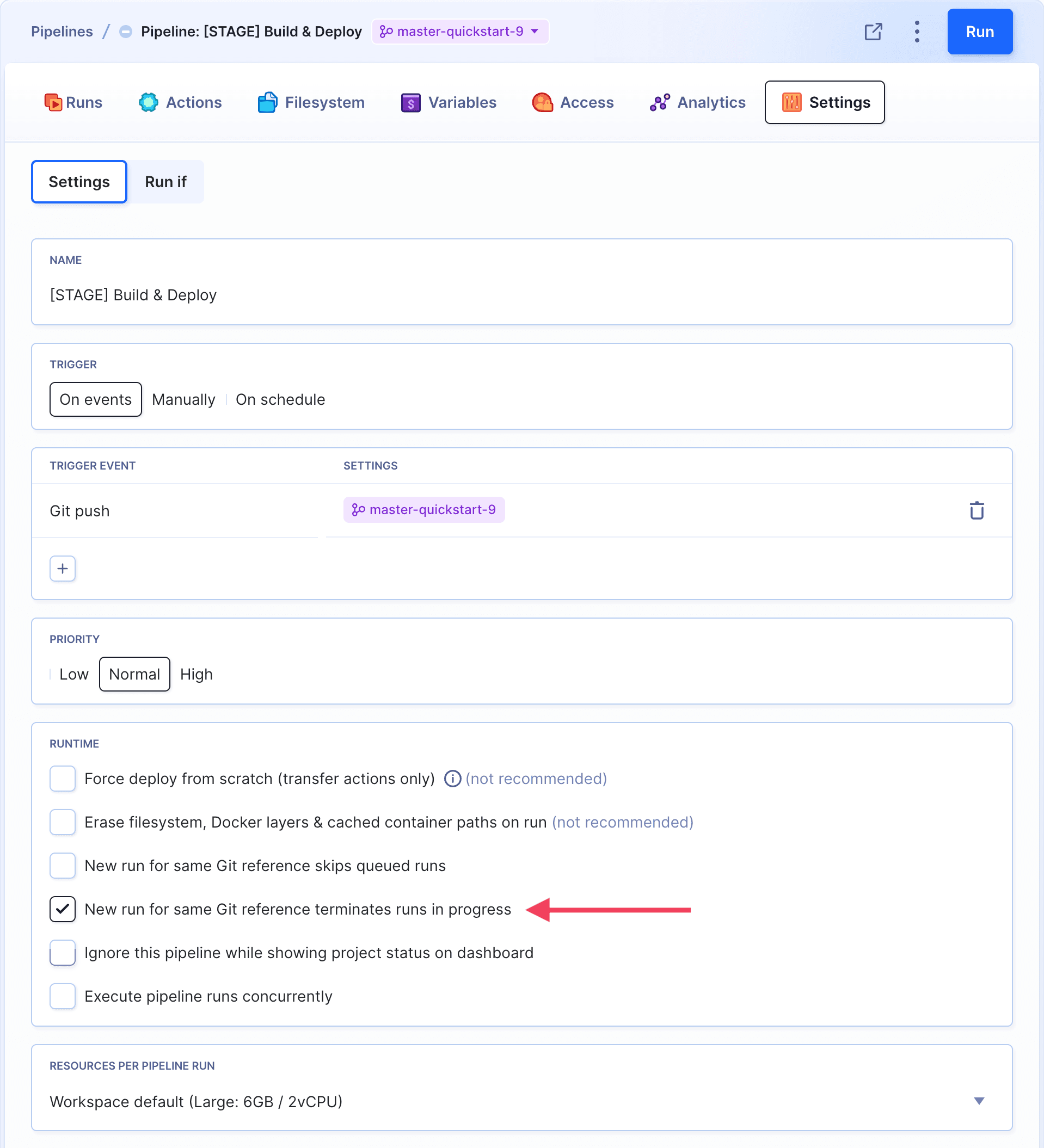Click the Runs tab icon

click(53, 102)
